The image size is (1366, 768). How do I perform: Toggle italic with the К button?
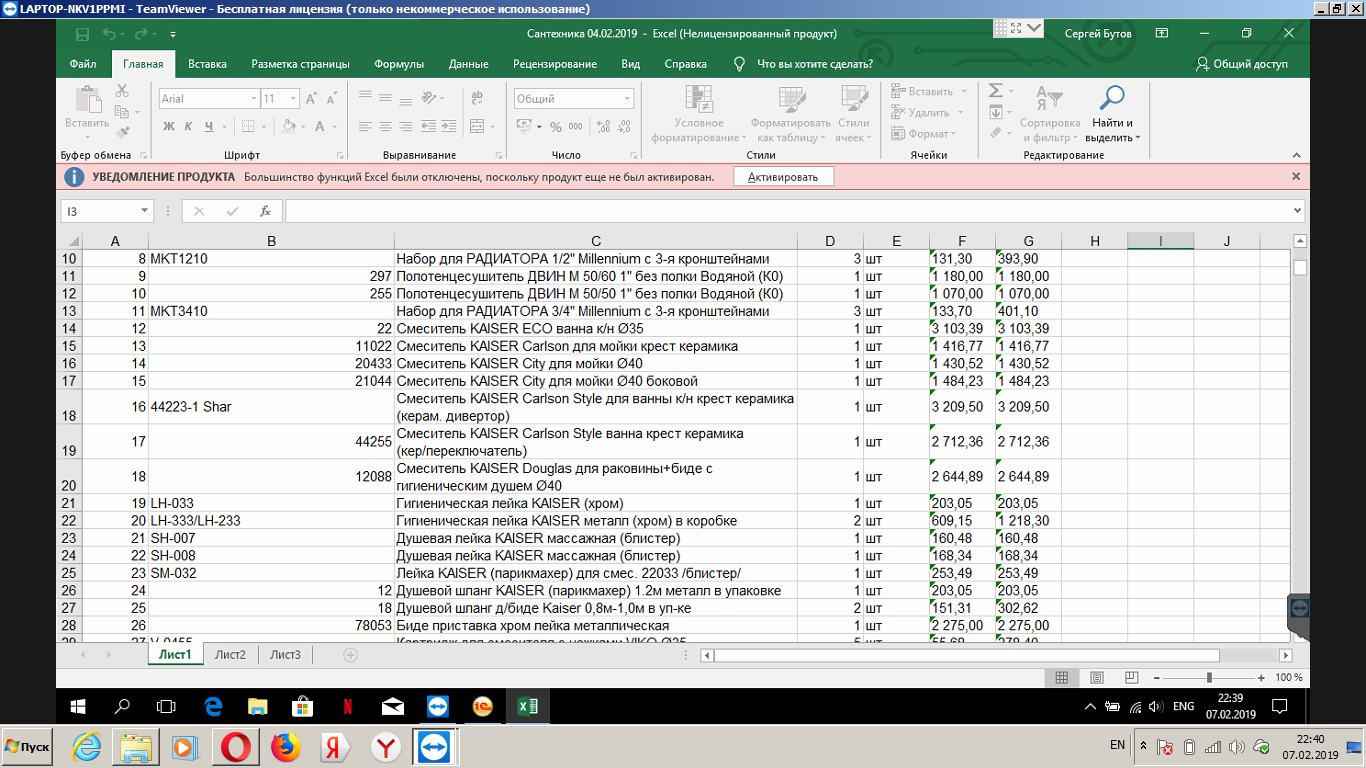(189, 126)
